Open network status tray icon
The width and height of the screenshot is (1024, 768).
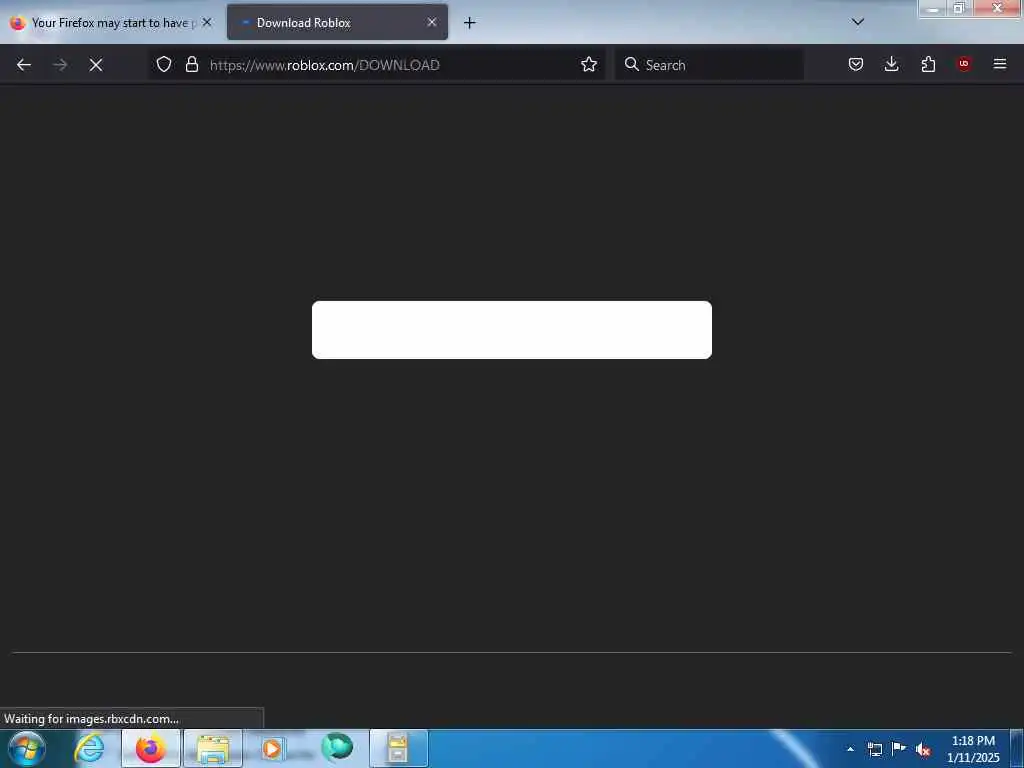point(875,750)
